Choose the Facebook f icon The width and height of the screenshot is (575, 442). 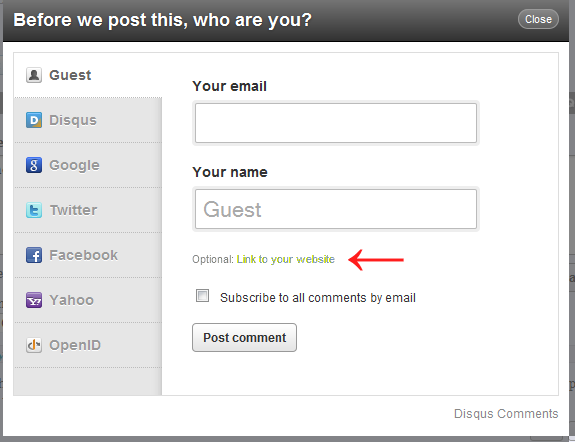(x=34, y=255)
